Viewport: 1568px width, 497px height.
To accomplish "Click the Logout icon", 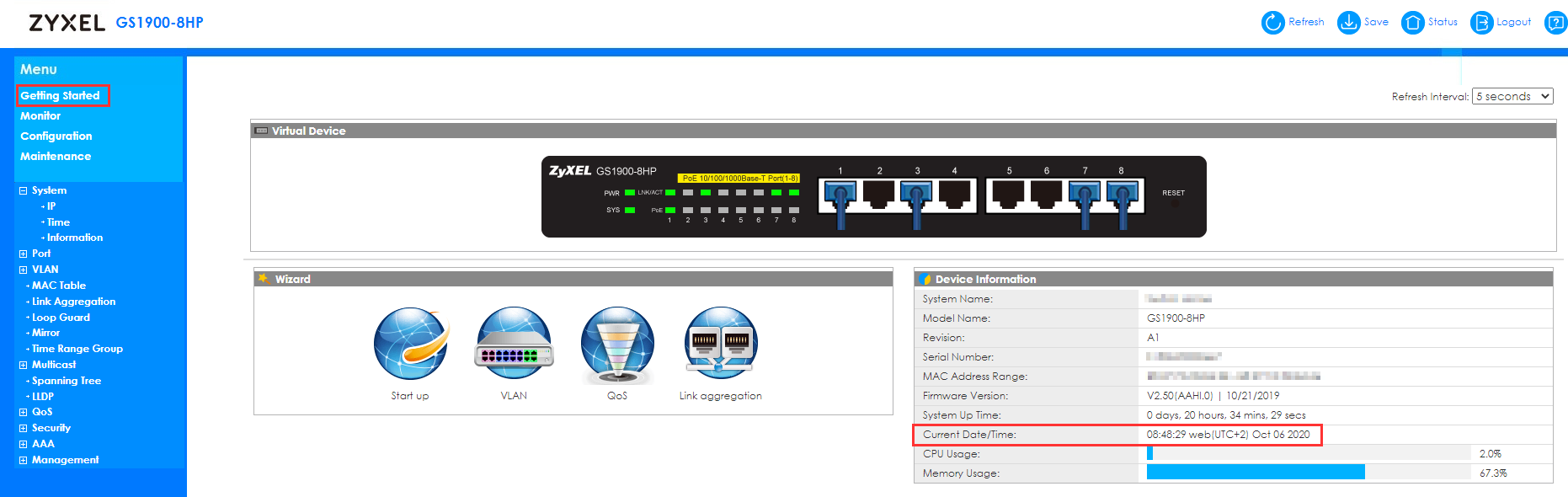I will [1481, 23].
